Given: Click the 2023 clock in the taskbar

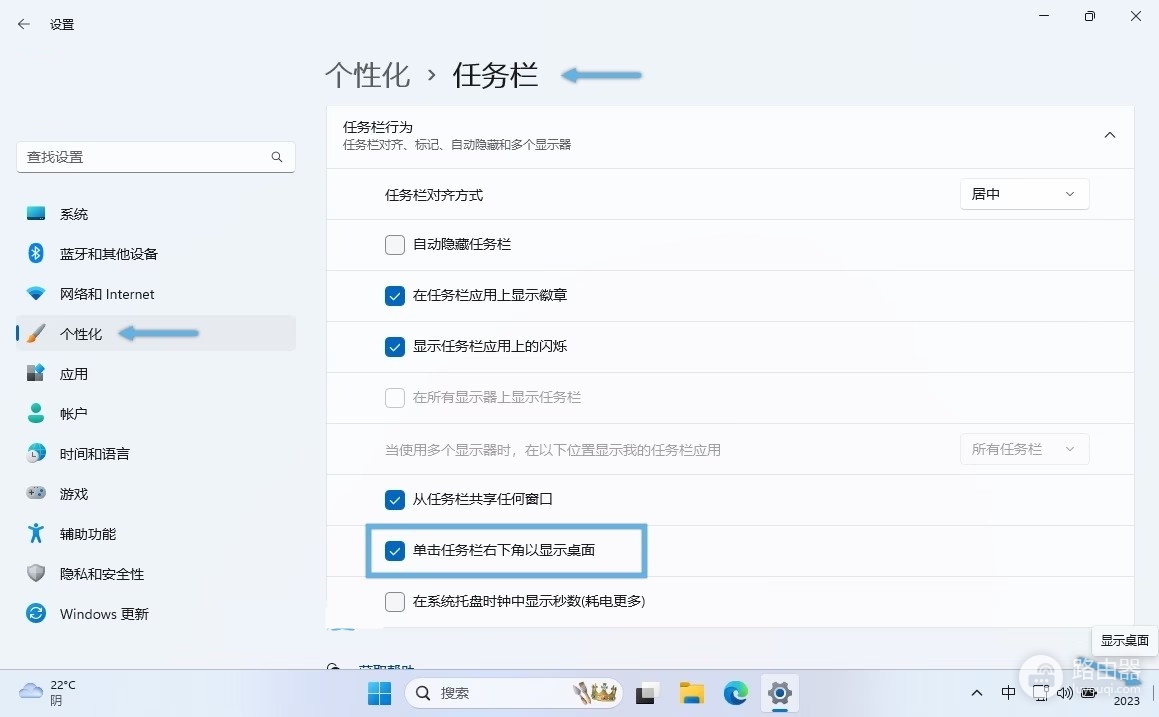Looking at the screenshot, I should [1126, 701].
